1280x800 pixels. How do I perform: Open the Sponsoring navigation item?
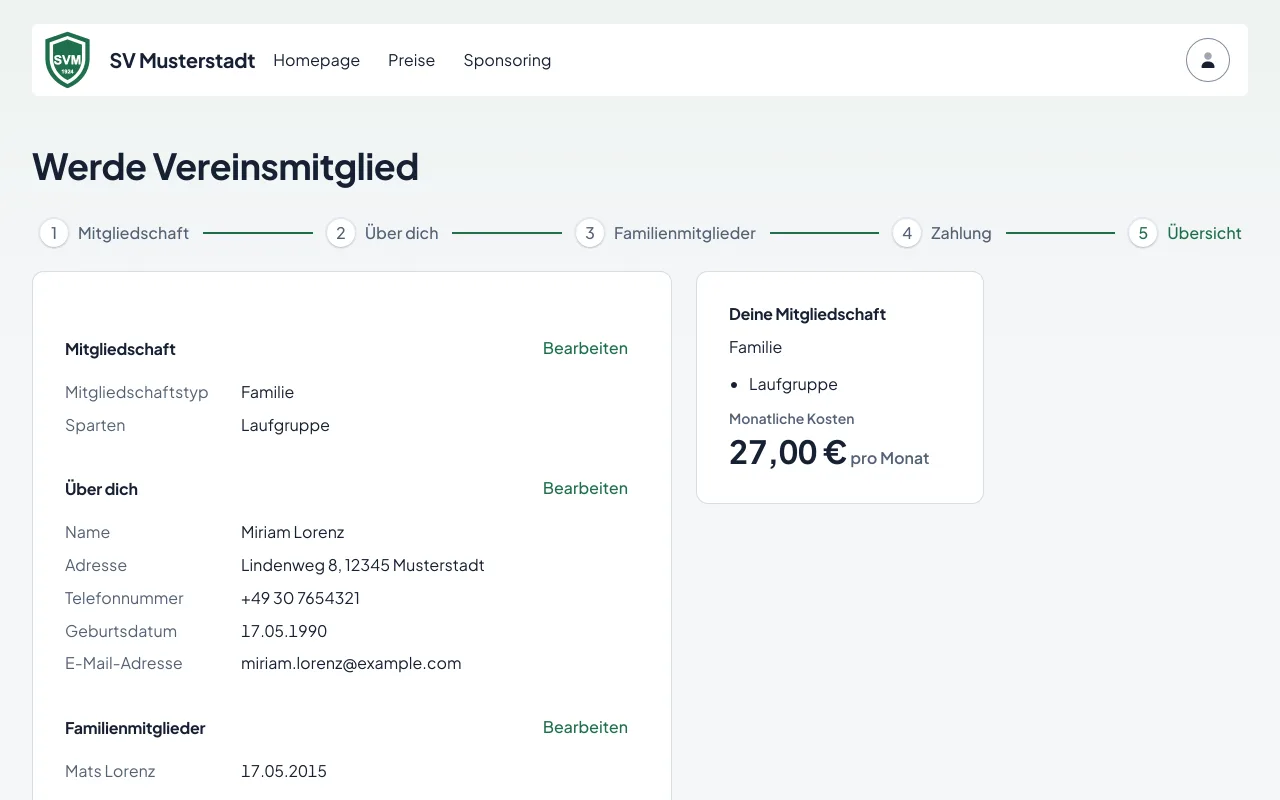507,61
